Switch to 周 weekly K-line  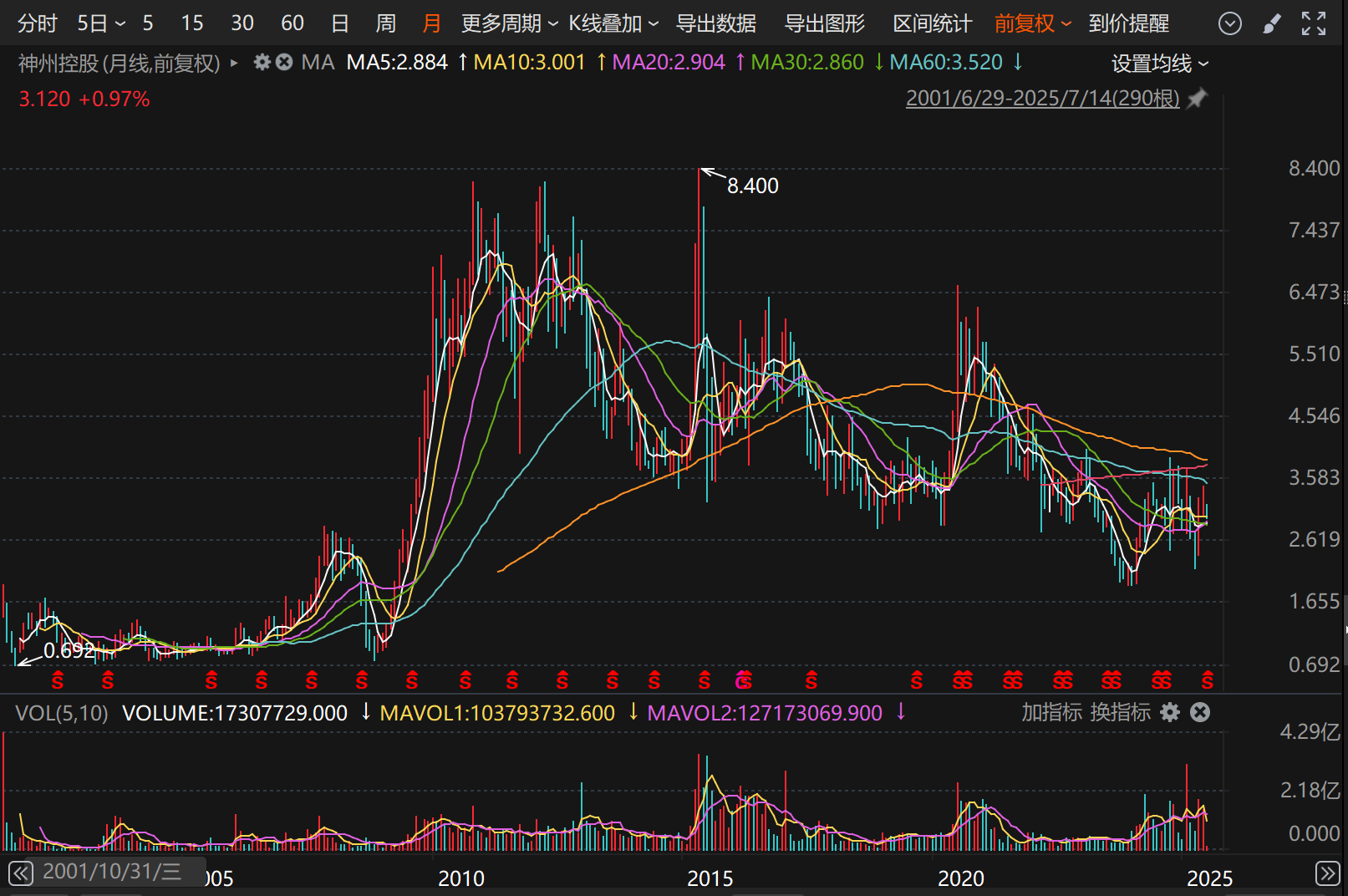pyautogui.click(x=385, y=23)
